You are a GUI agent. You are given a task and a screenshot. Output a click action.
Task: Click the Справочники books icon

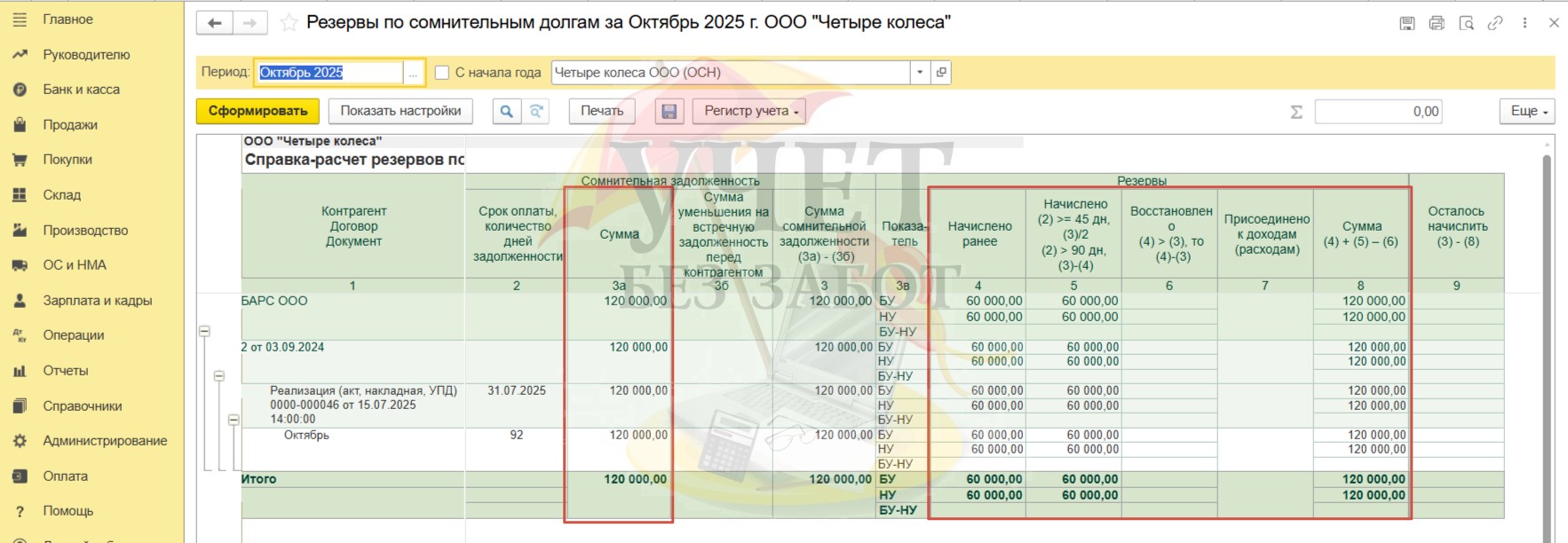click(20, 406)
